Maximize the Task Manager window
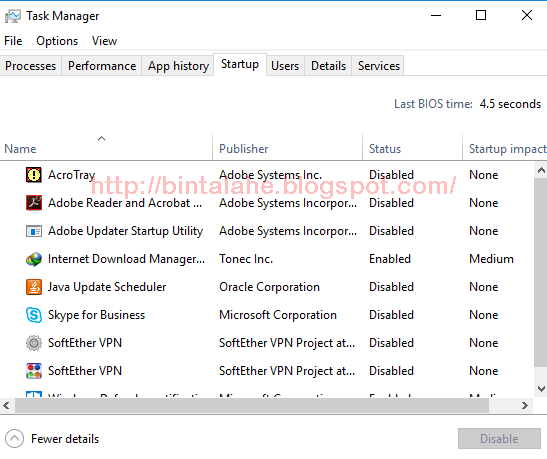 [481, 15]
